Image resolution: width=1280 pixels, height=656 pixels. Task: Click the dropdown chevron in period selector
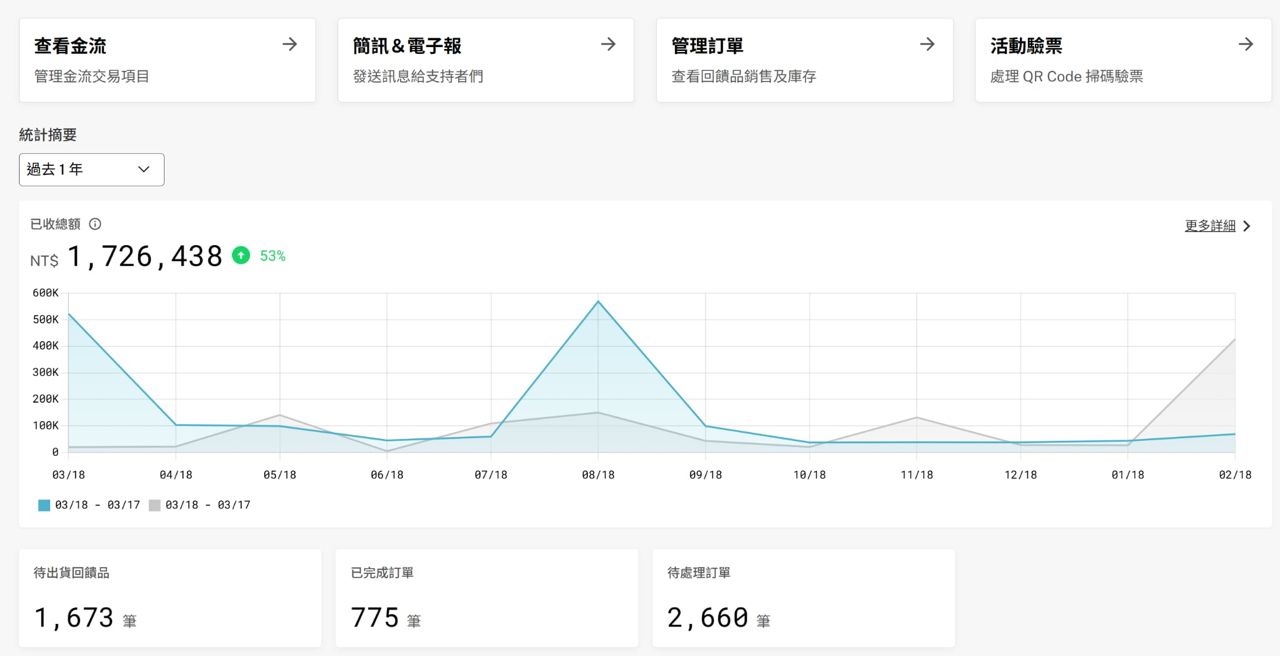144,170
